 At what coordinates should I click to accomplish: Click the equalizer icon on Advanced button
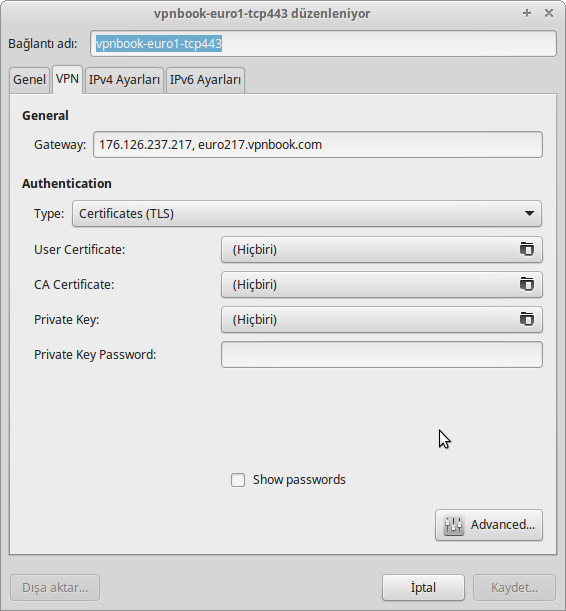click(453, 525)
